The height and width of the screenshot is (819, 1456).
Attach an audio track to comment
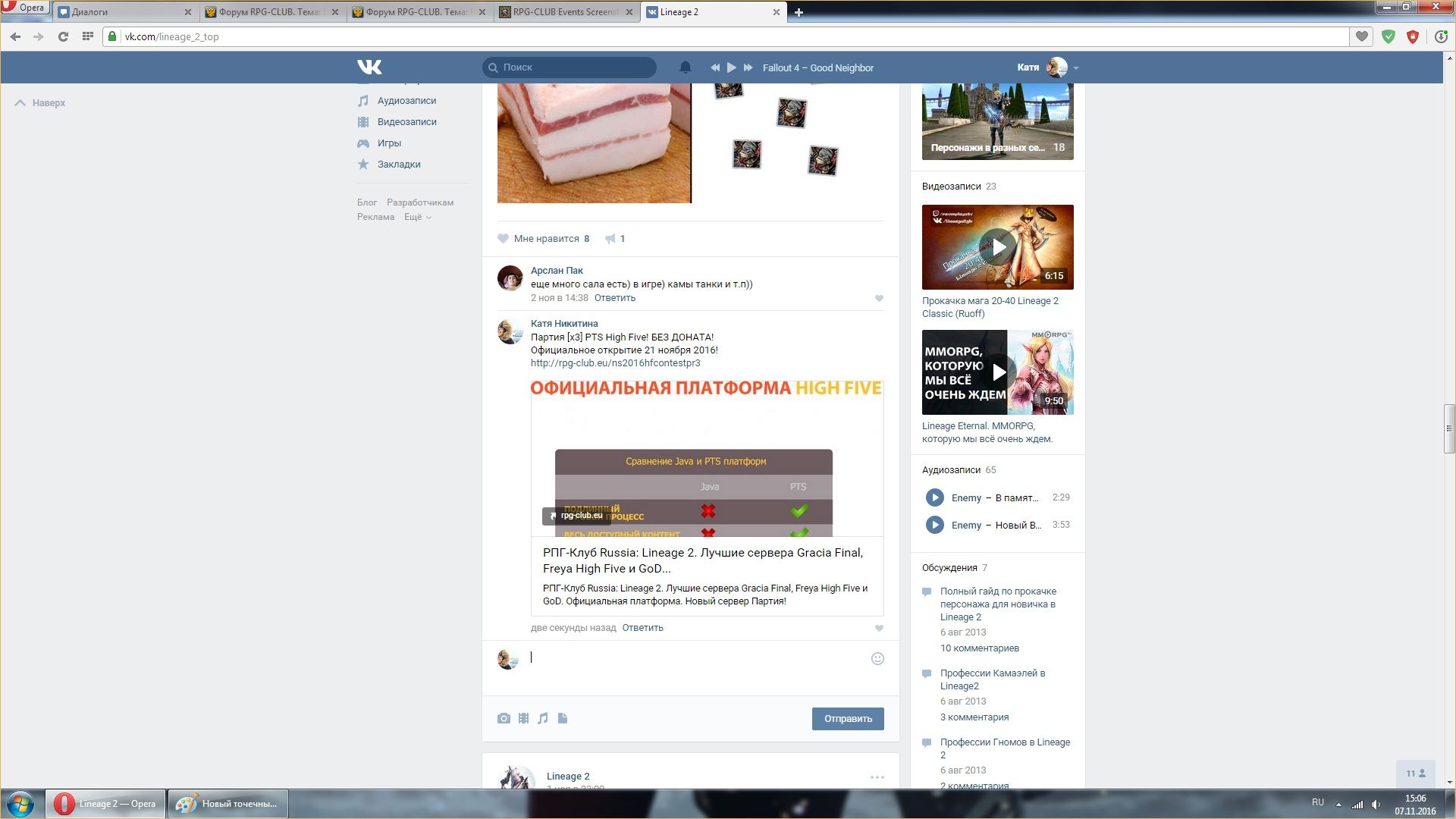543,718
